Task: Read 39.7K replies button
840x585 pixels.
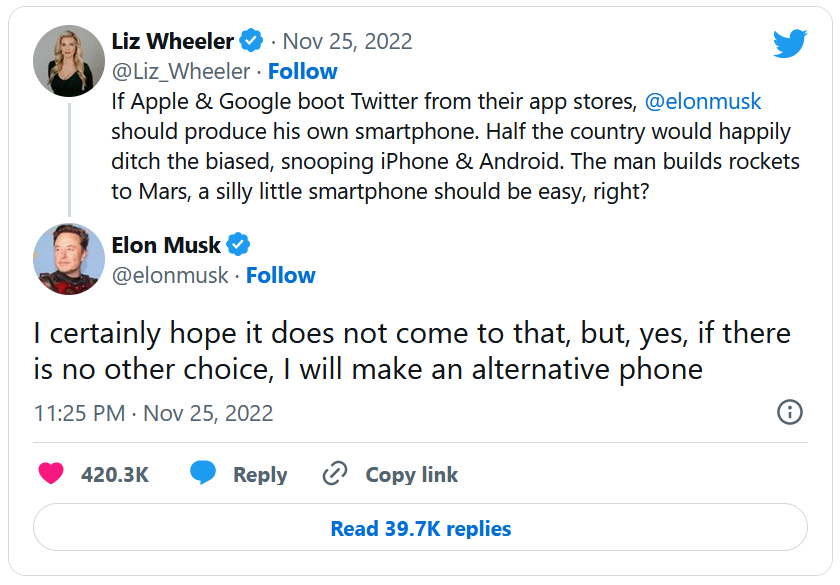Action: coord(420,529)
